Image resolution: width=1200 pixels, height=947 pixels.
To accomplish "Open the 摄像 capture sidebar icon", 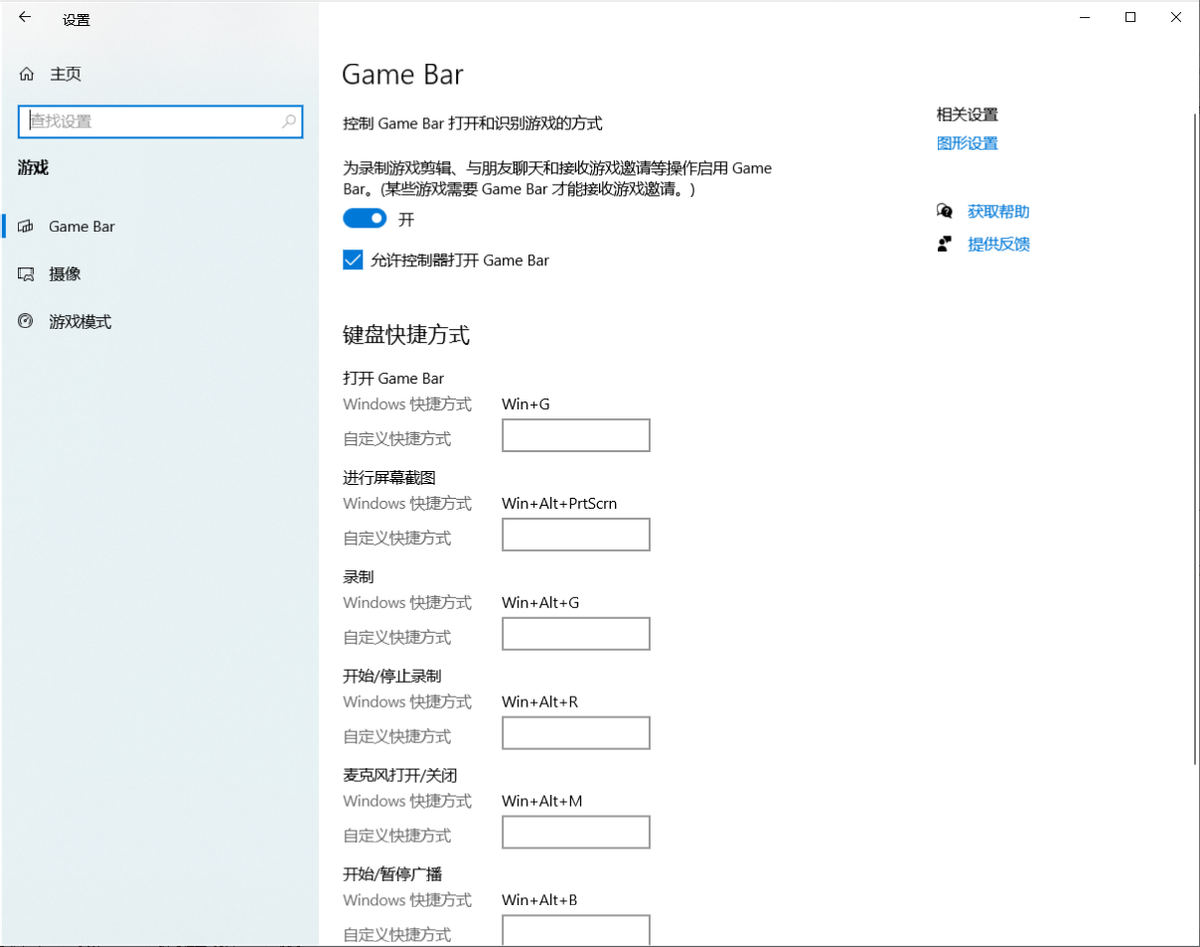I will click(x=27, y=274).
